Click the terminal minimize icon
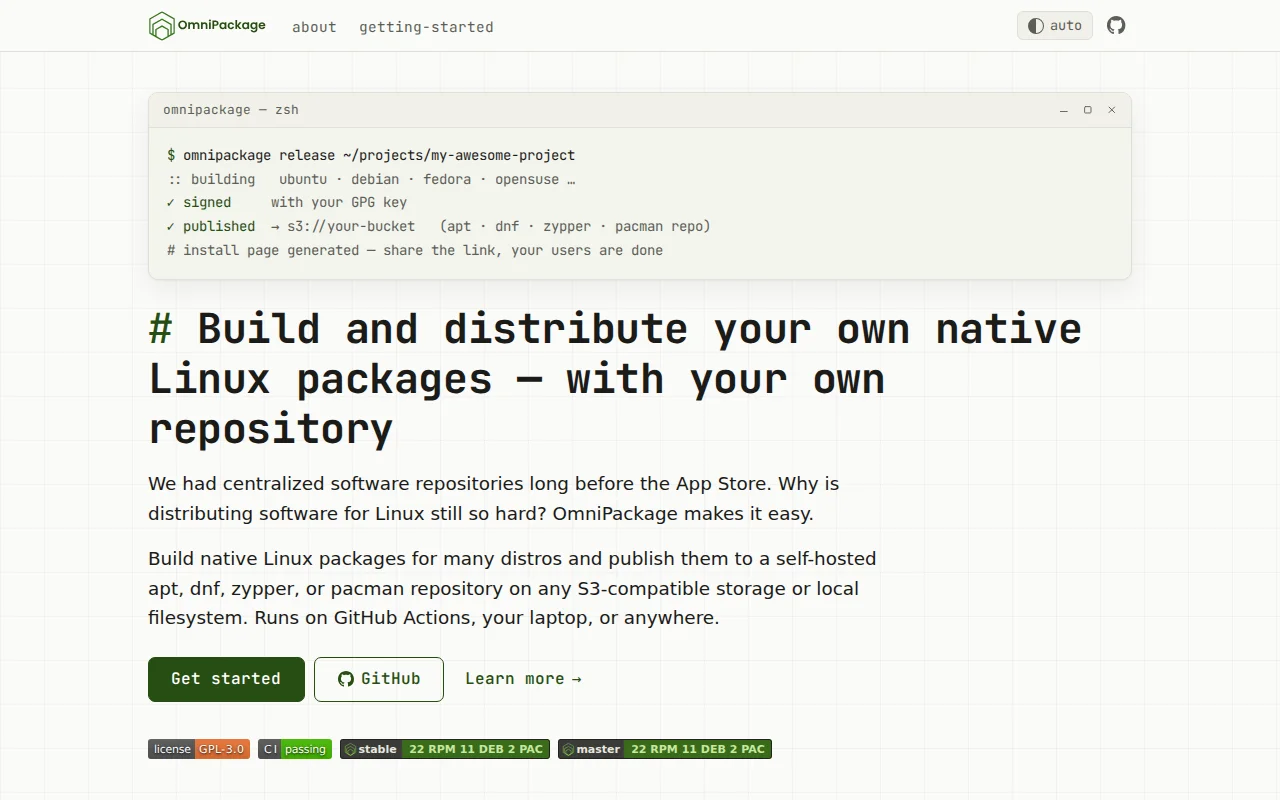 pyautogui.click(x=1064, y=110)
